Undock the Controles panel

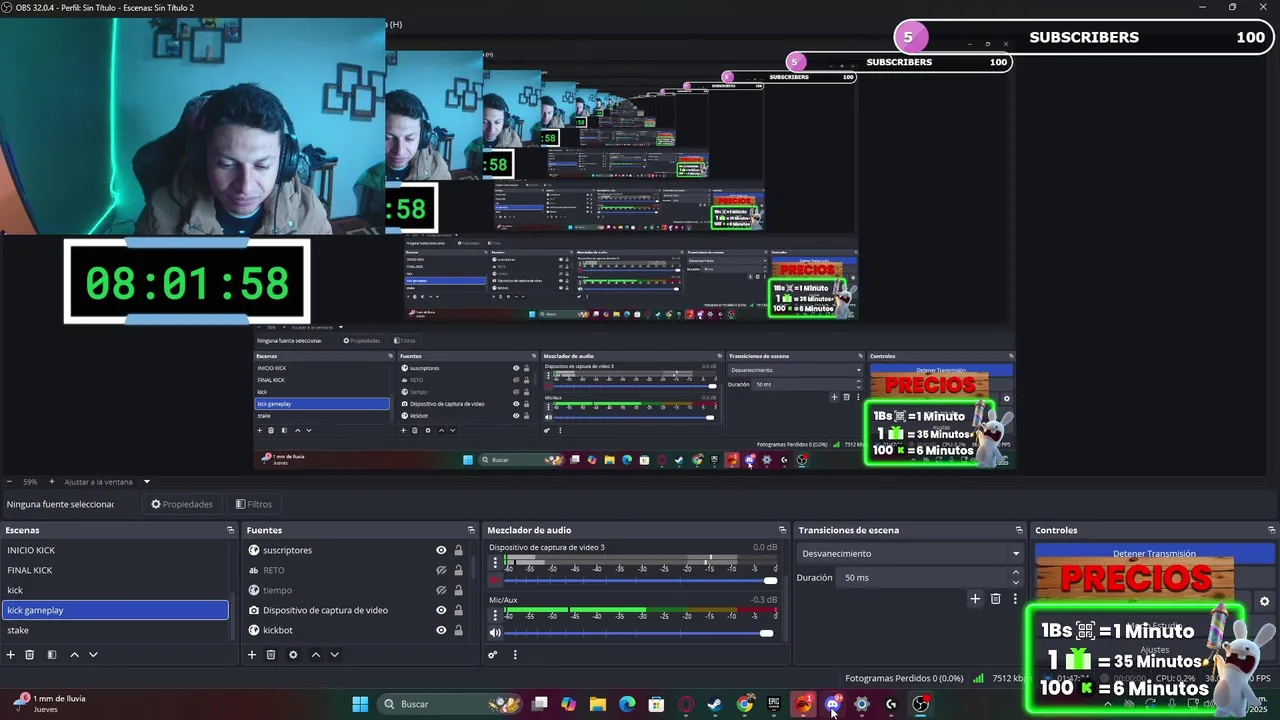click(x=1272, y=530)
